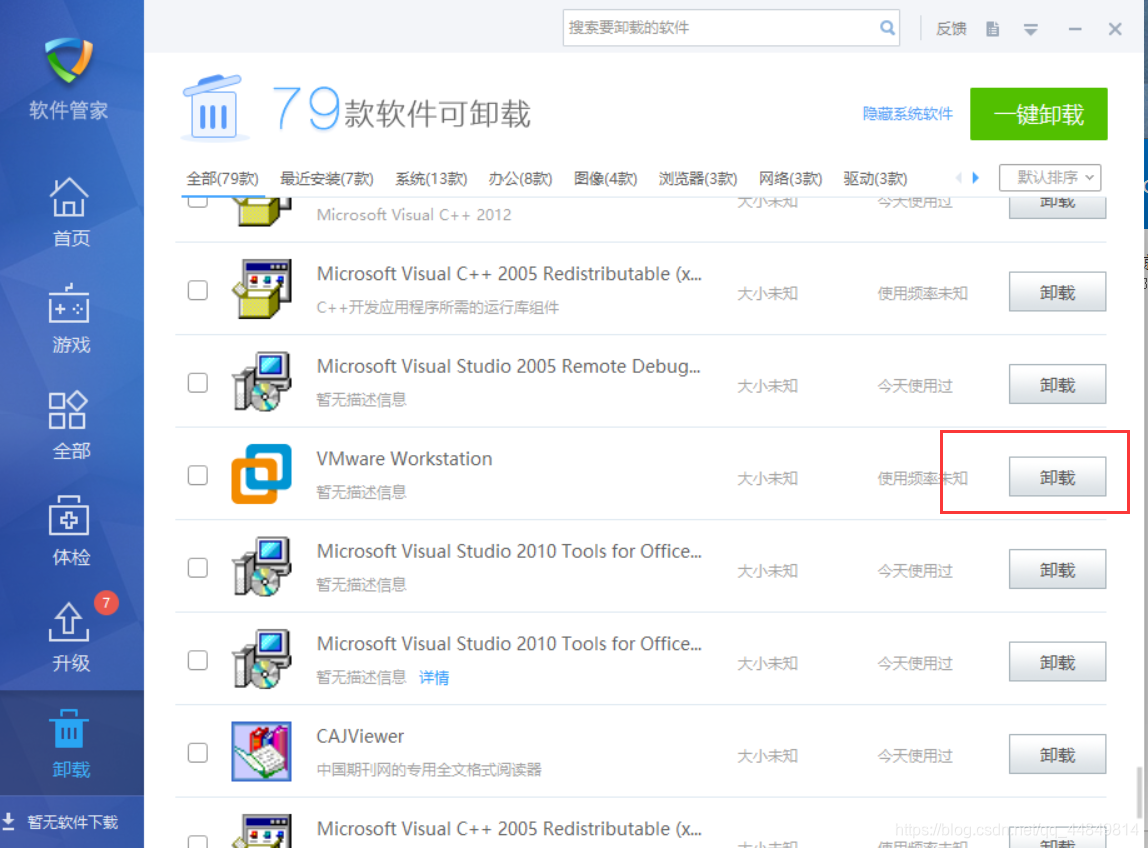Screen dimensions: 1148x848
Task: Open the 体检 checkup section
Action: [70, 532]
